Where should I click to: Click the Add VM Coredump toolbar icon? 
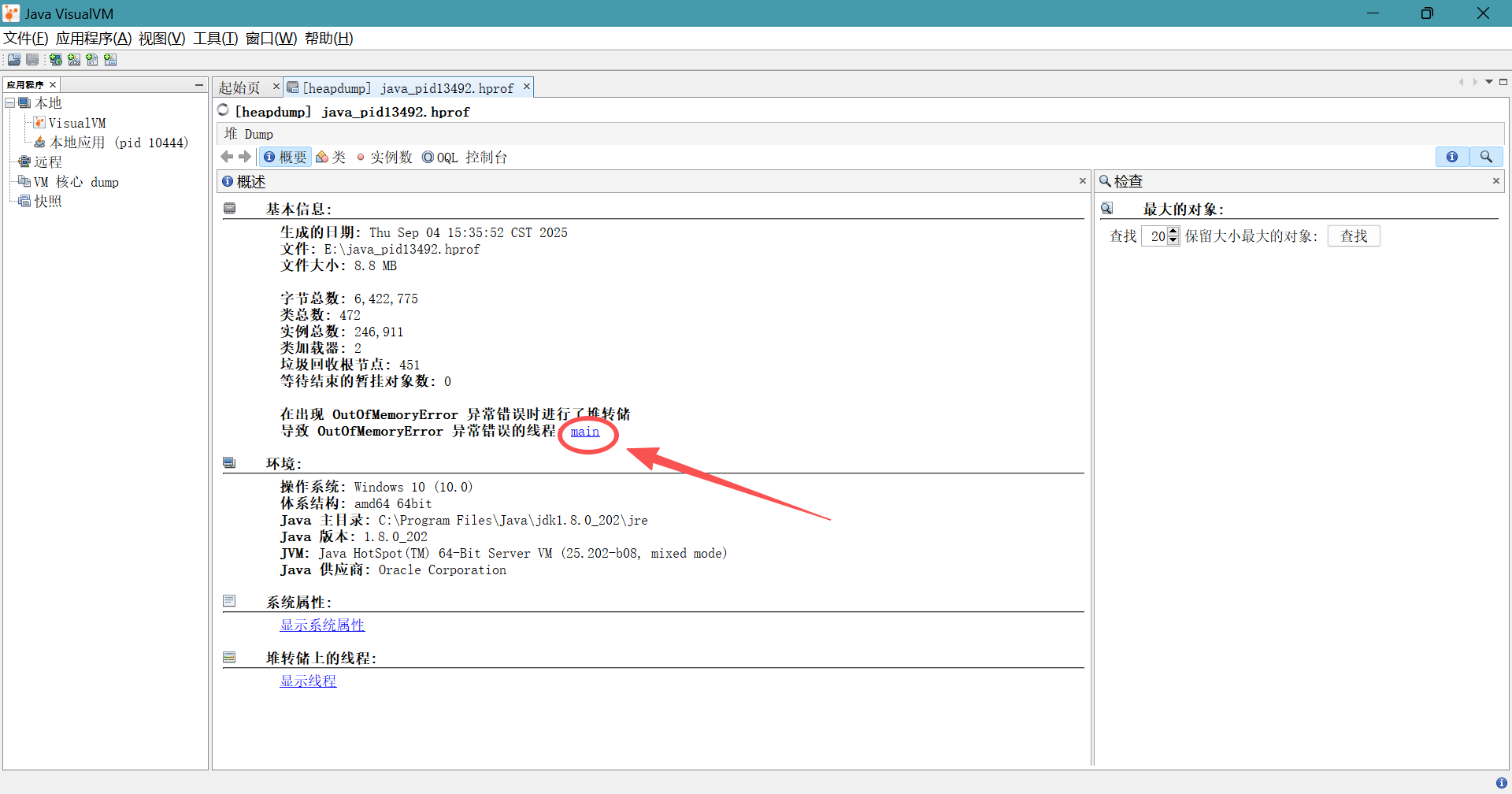pos(92,60)
